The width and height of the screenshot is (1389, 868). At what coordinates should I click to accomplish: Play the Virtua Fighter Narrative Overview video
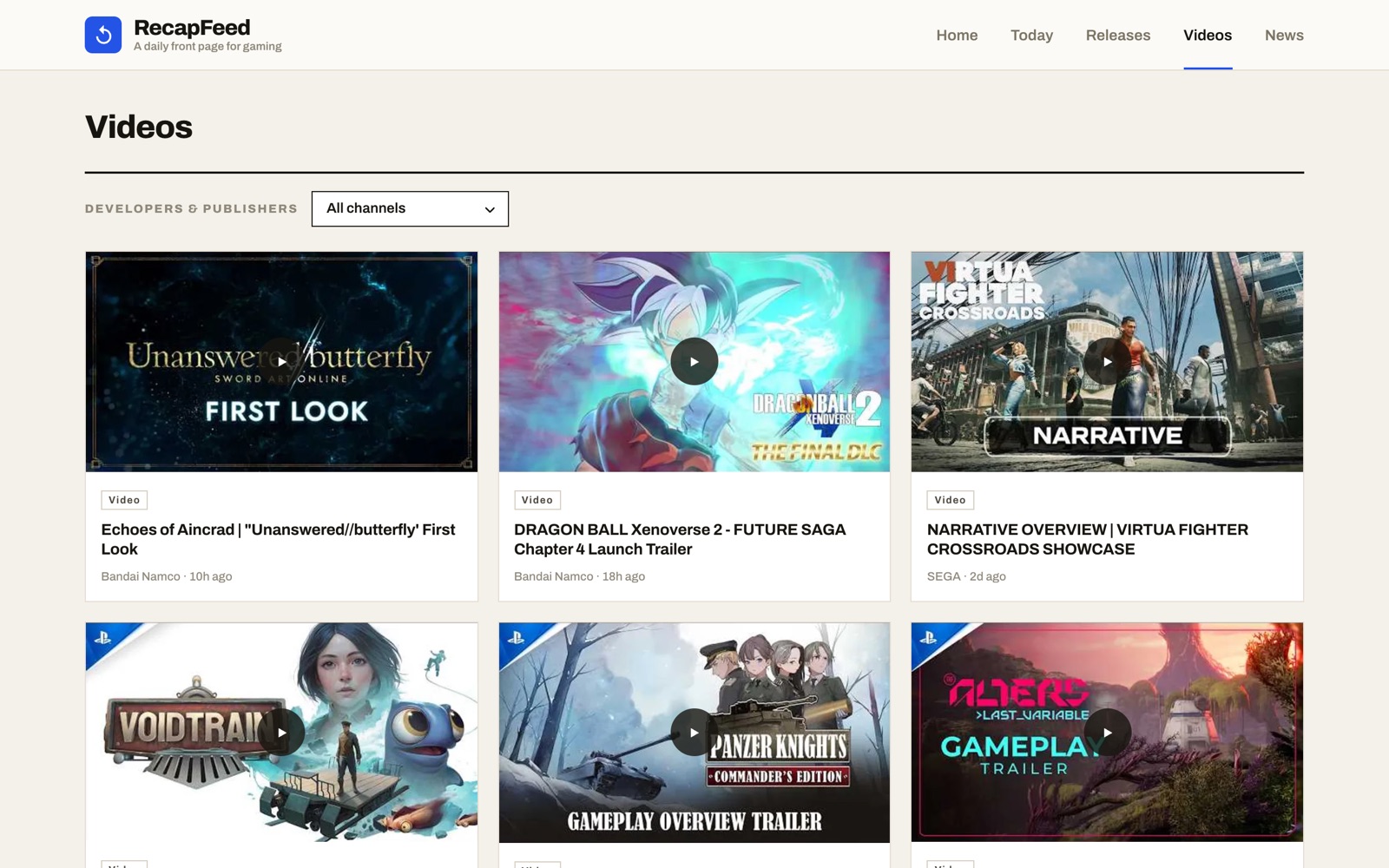[x=1107, y=361]
